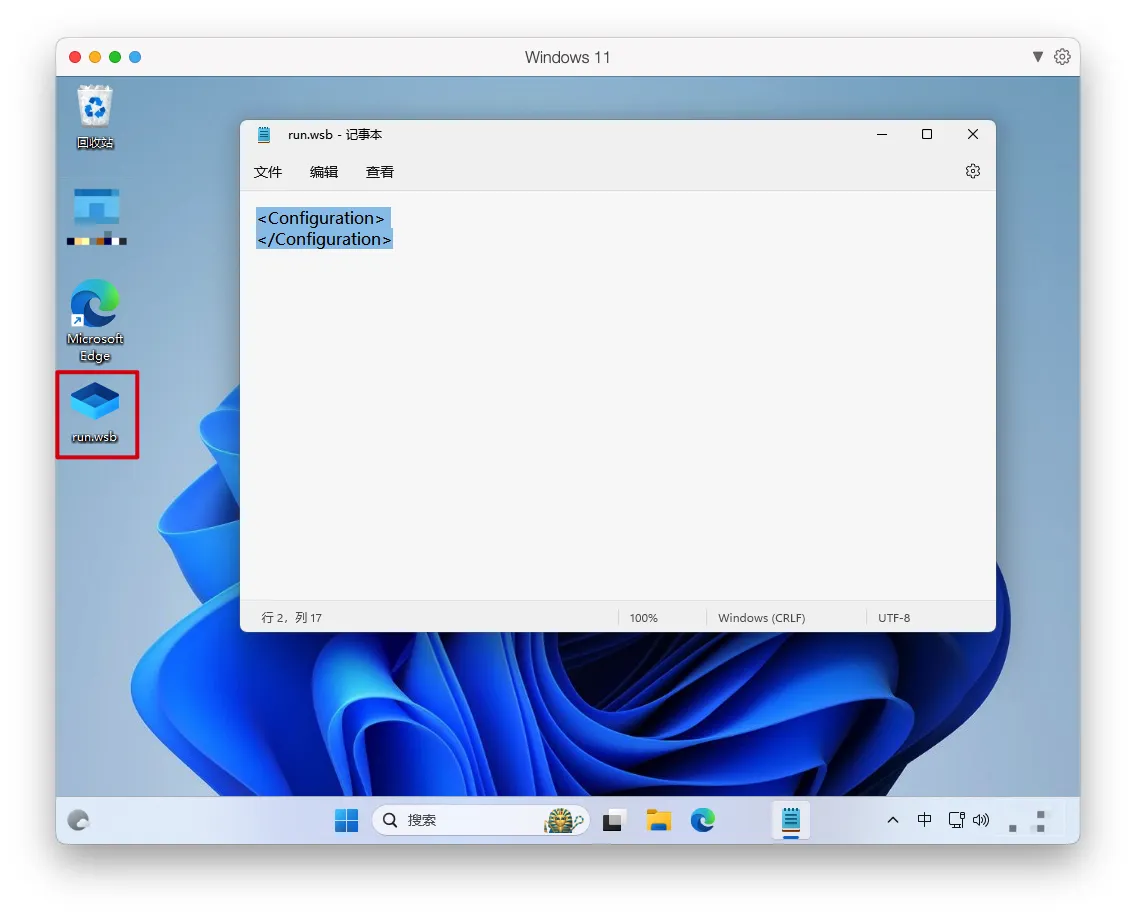Open the widgets icon at taskbar left
1136x918 pixels.
[78, 820]
